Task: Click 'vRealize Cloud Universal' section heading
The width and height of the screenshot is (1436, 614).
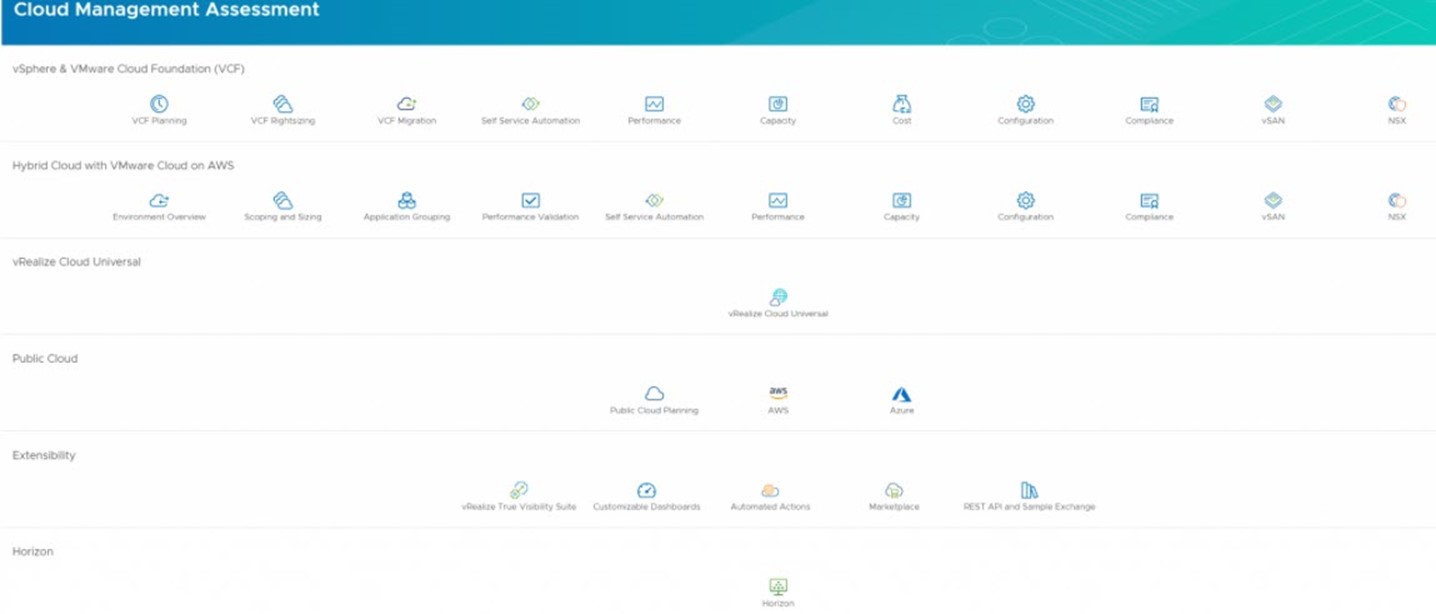Action: [x=76, y=262]
